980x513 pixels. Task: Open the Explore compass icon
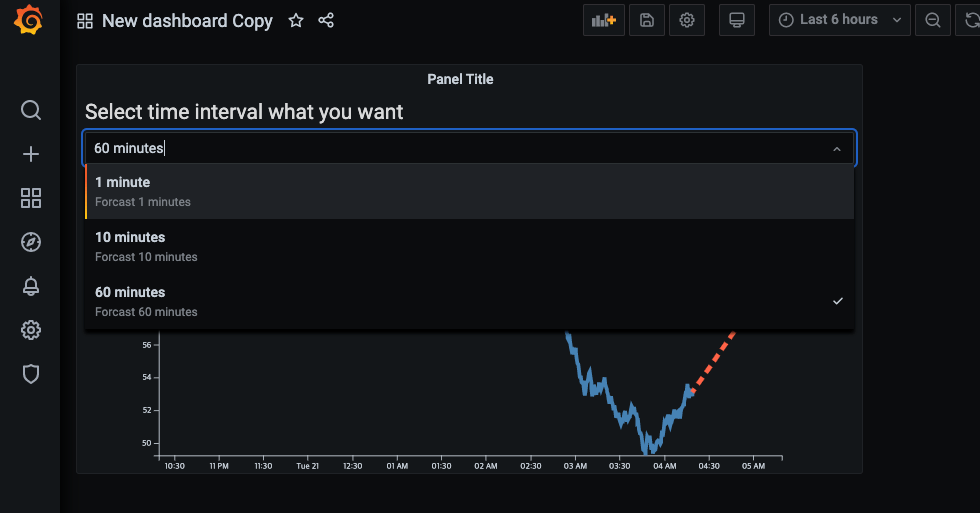pos(31,242)
